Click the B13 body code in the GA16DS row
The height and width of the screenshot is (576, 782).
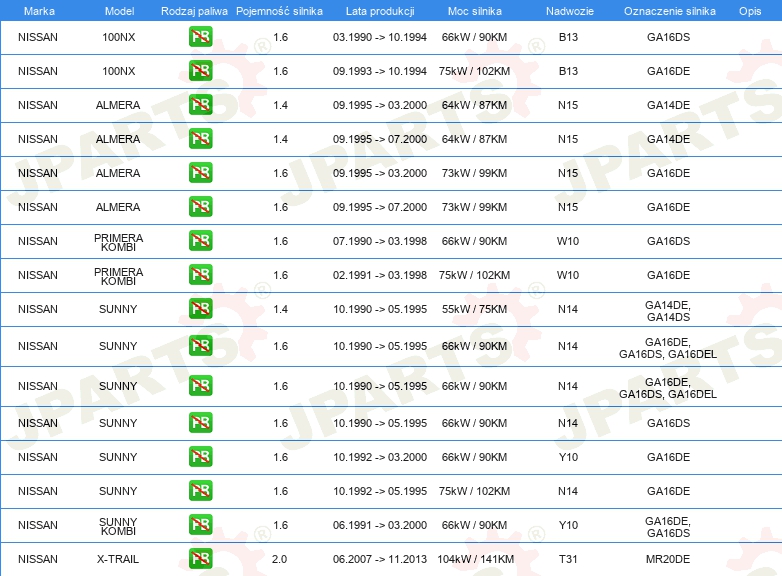point(568,37)
